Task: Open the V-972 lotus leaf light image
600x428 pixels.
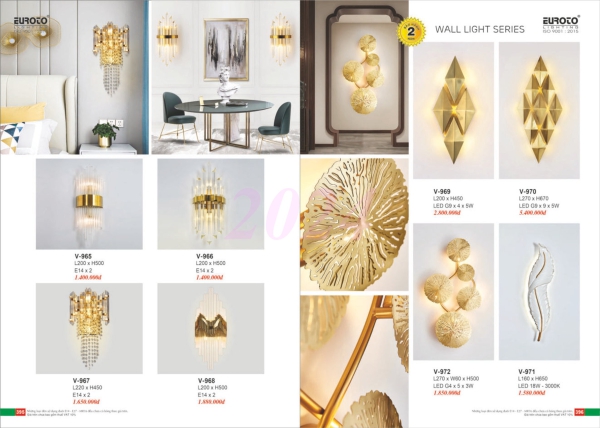Action: point(453,291)
